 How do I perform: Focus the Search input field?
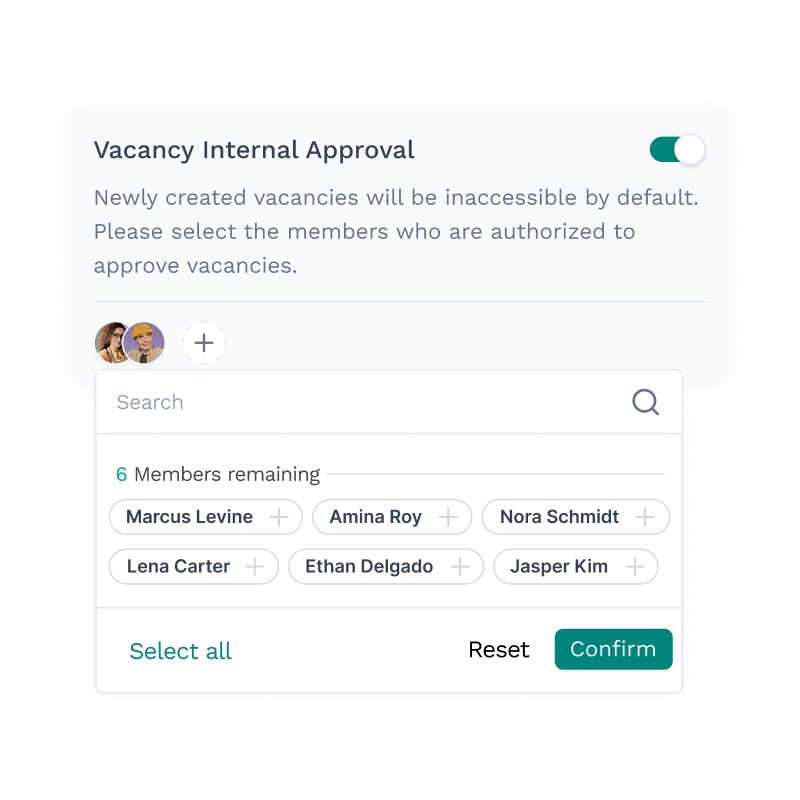coord(360,402)
